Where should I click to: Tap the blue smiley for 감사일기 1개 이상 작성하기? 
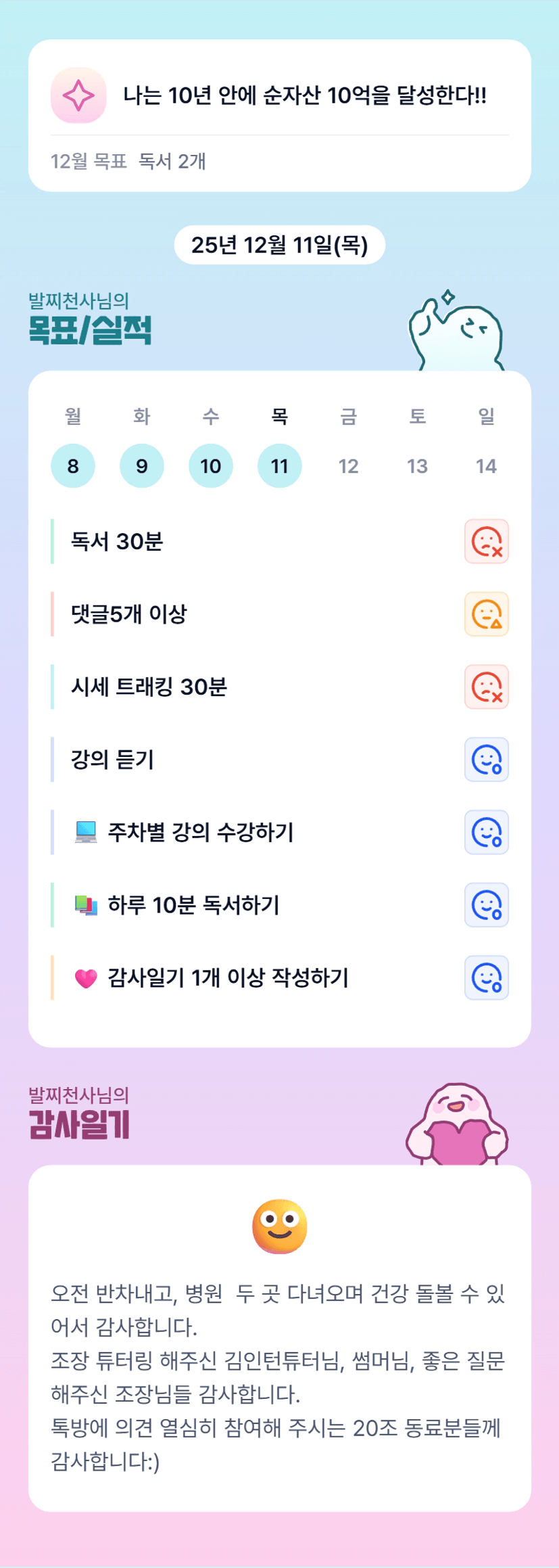[486, 977]
